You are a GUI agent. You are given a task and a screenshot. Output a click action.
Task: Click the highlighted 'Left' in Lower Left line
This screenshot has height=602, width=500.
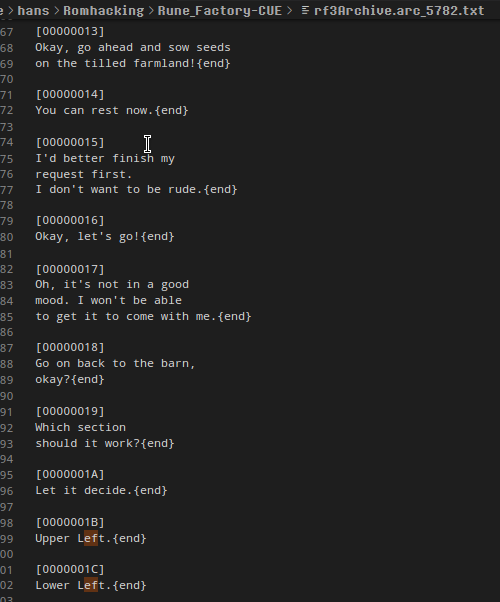(x=91, y=585)
